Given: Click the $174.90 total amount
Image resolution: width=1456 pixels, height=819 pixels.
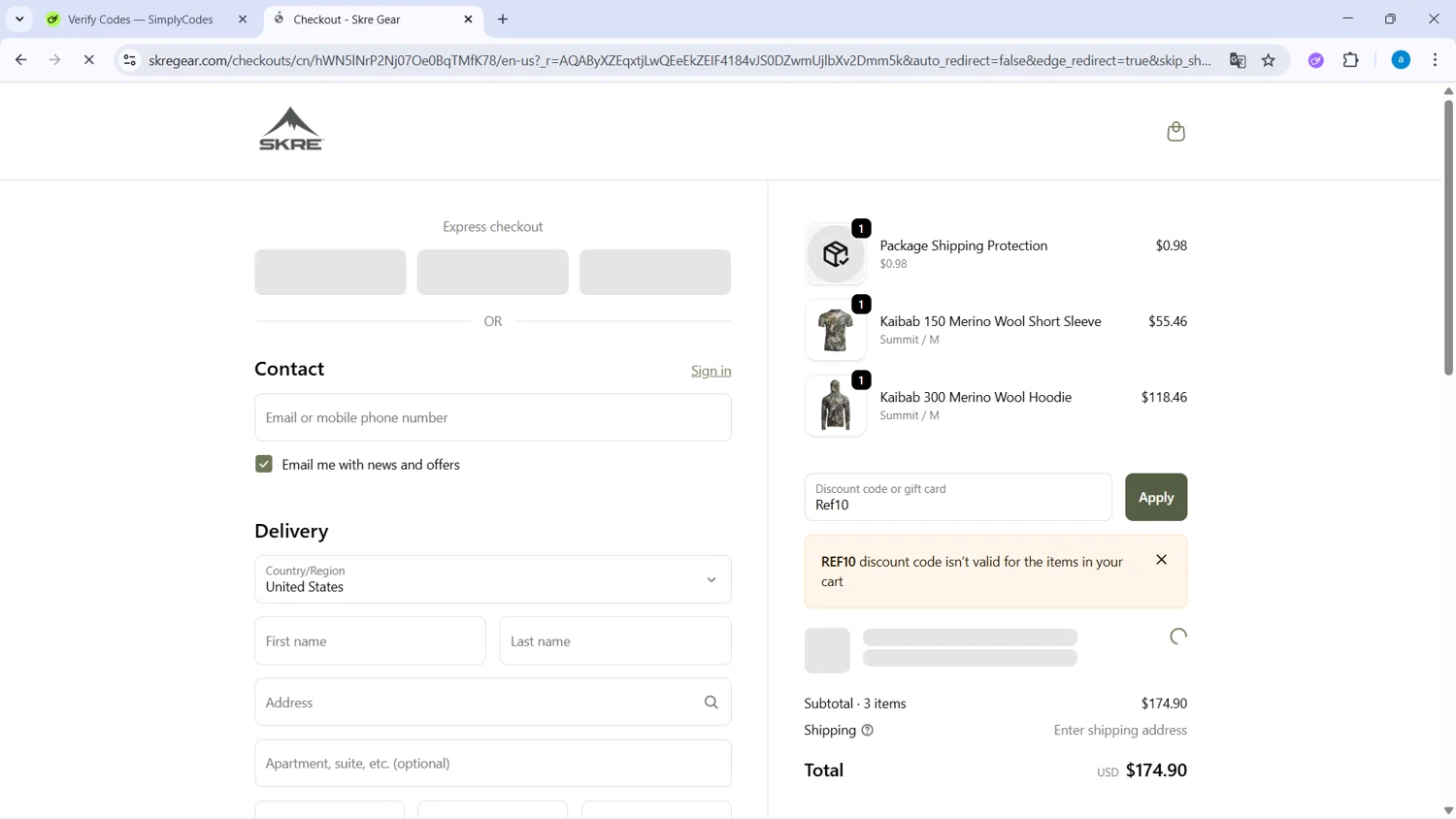Looking at the screenshot, I should pos(1156,770).
